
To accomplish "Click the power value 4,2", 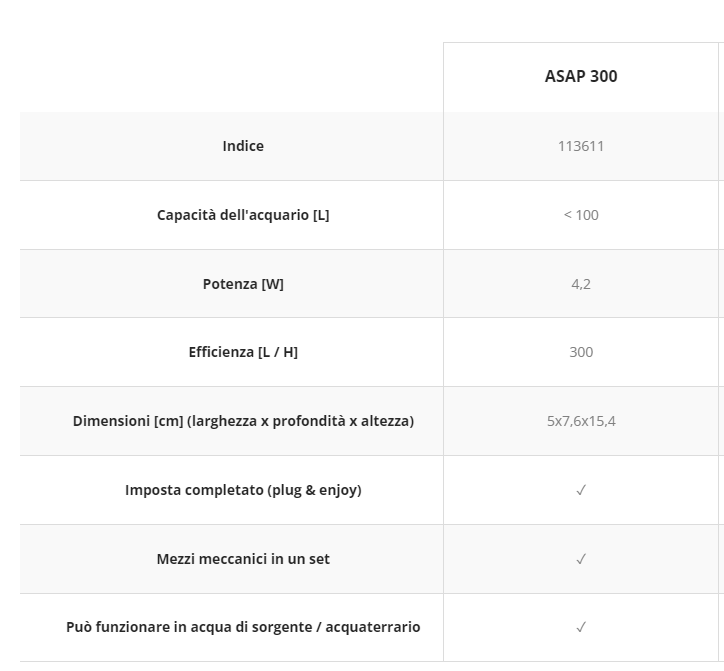I will (581, 284).
